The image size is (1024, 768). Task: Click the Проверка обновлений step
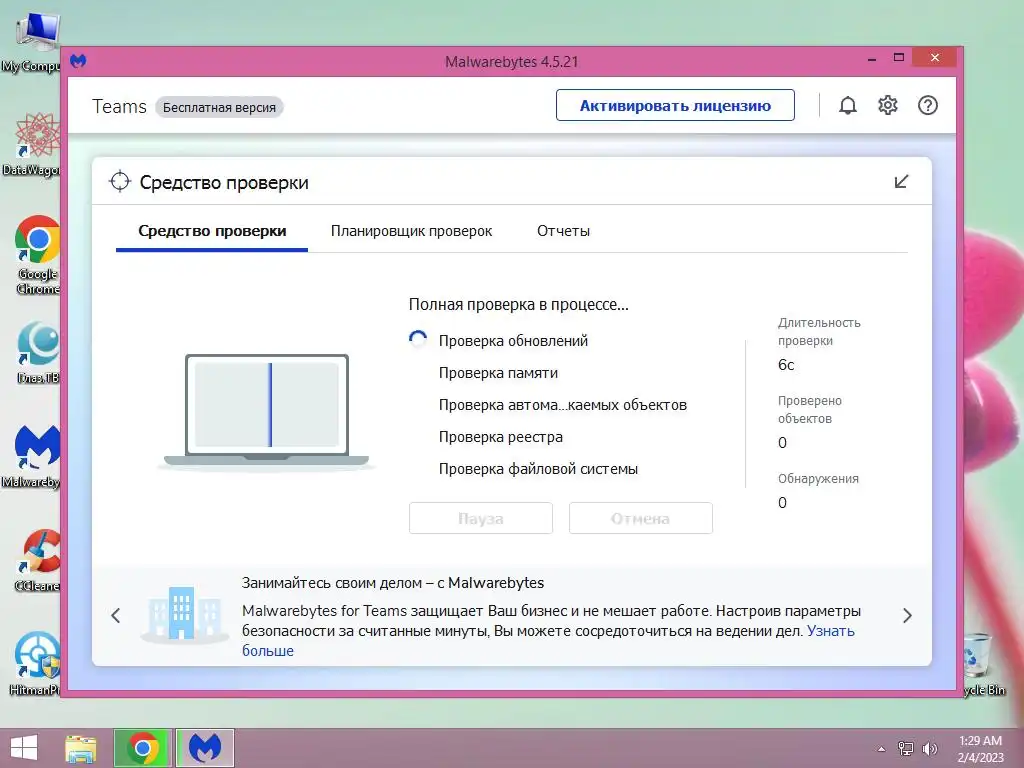tap(513, 341)
